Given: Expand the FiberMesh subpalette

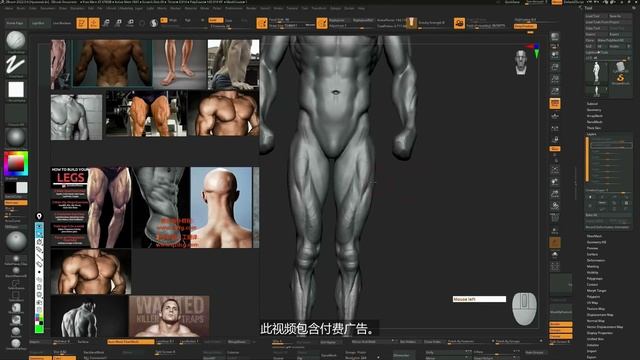Looking at the screenshot, I should [594, 236].
